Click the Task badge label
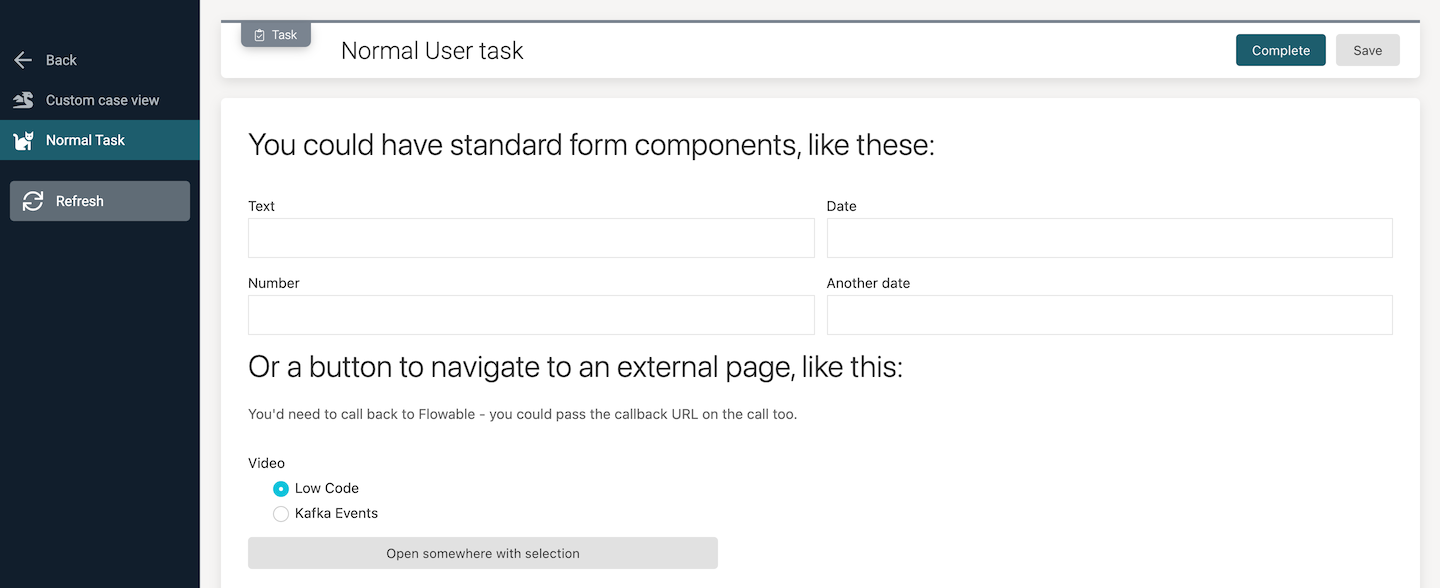Viewport: 1440px width, 588px height. (x=285, y=35)
